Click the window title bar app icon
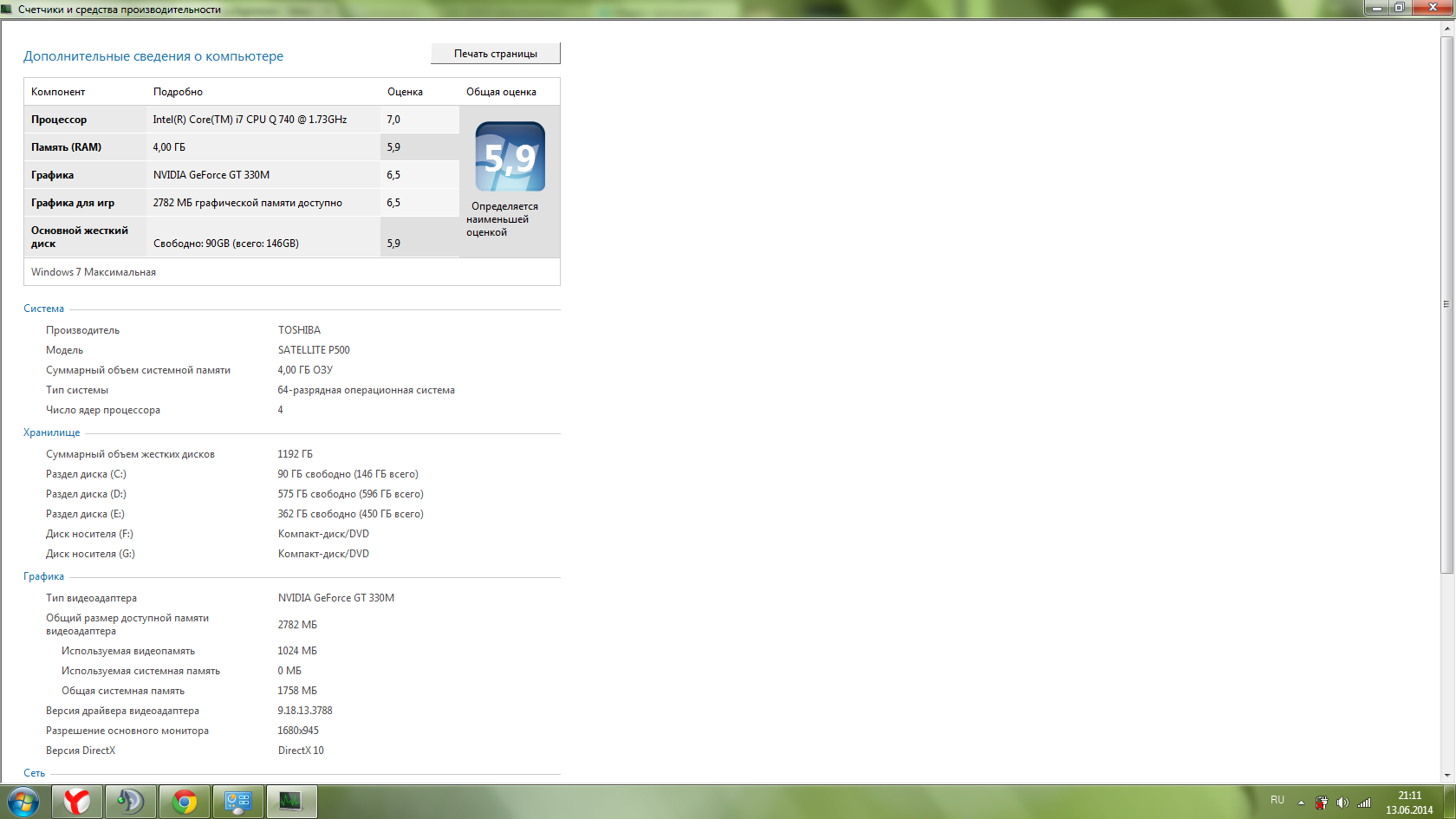 click(8, 10)
